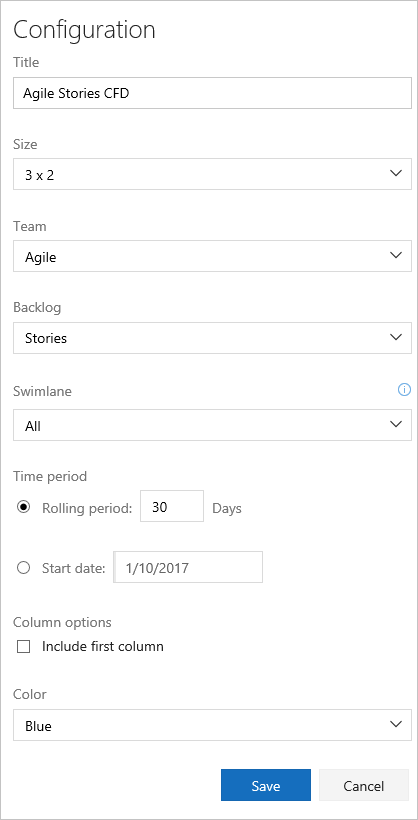This screenshot has height=820, width=418.
Task: Select the Start date radio button
Action: (24, 567)
